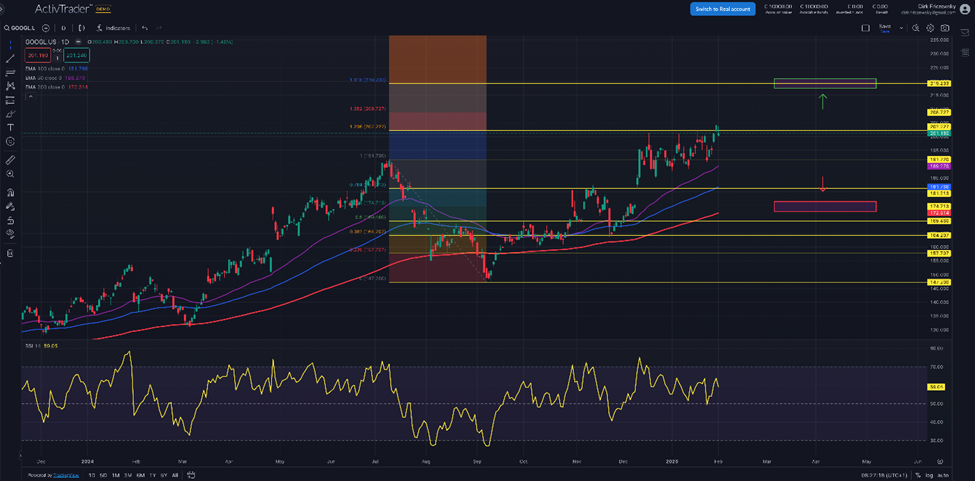The width and height of the screenshot is (975, 481).
Task: Activate the Zoom In tool
Action: [x=11, y=174]
